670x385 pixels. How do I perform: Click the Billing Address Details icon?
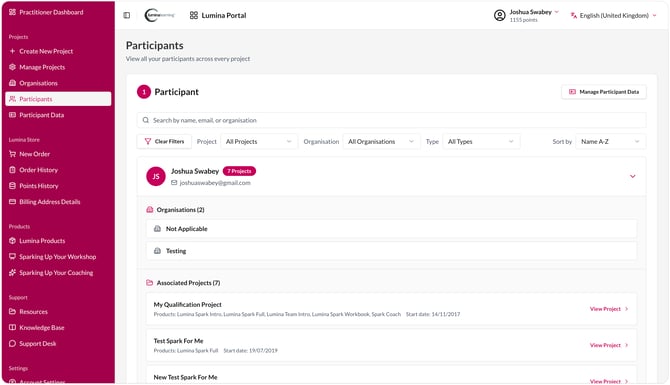pyautogui.click(x=12, y=202)
